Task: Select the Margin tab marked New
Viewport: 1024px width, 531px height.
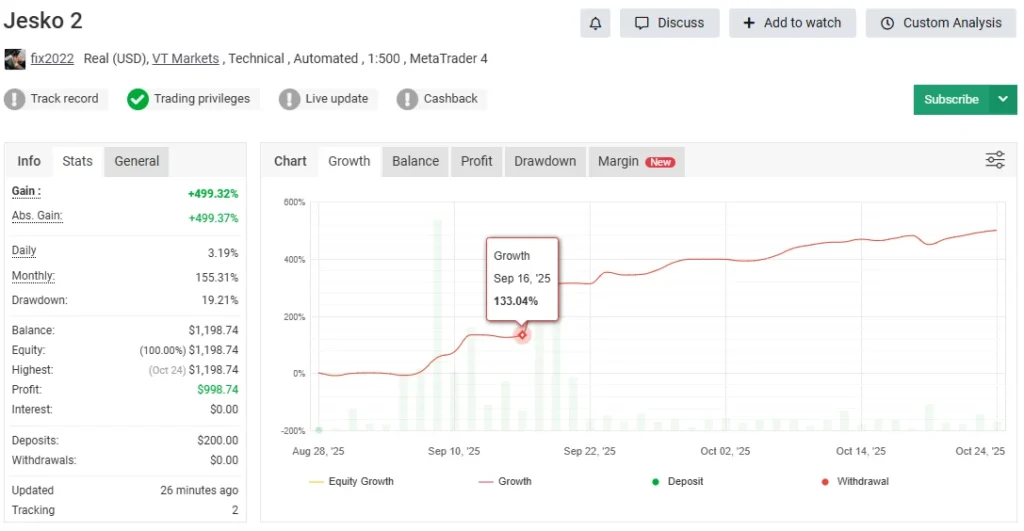Action: click(x=635, y=161)
